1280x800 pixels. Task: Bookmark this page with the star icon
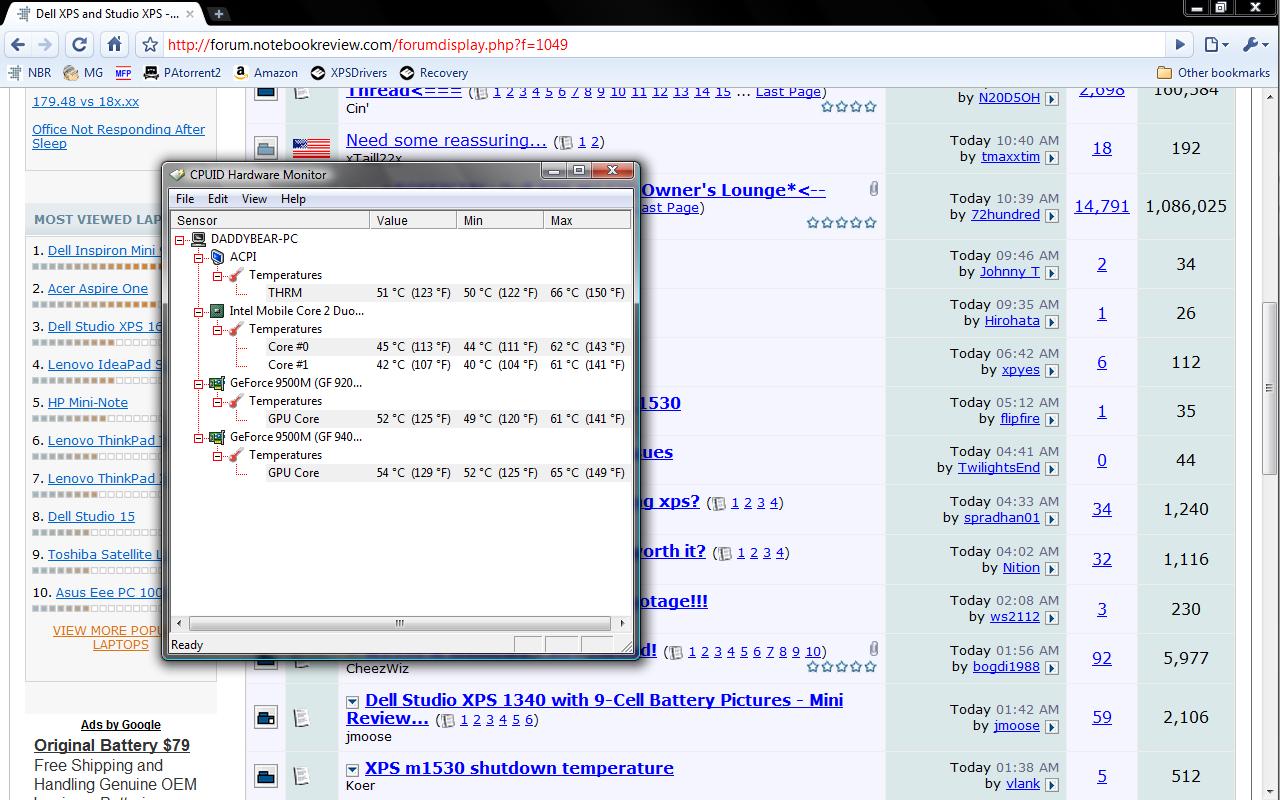[x=150, y=44]
